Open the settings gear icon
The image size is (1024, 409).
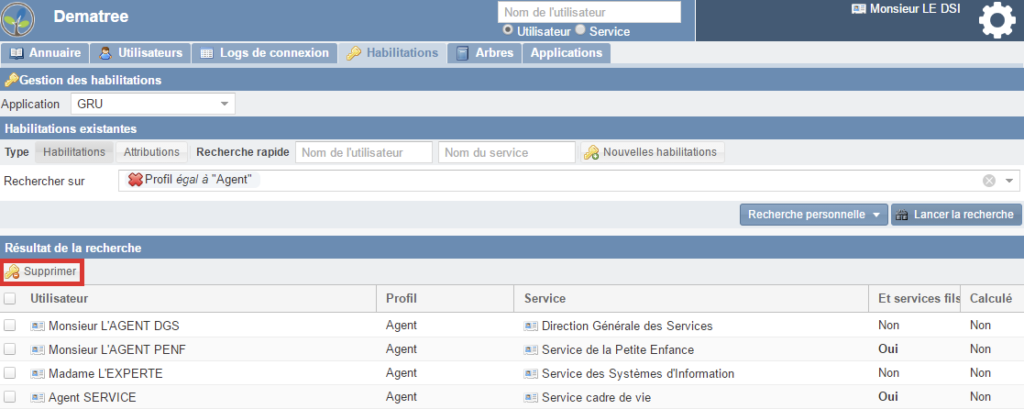pyautogui.click(x=996, y=21)
